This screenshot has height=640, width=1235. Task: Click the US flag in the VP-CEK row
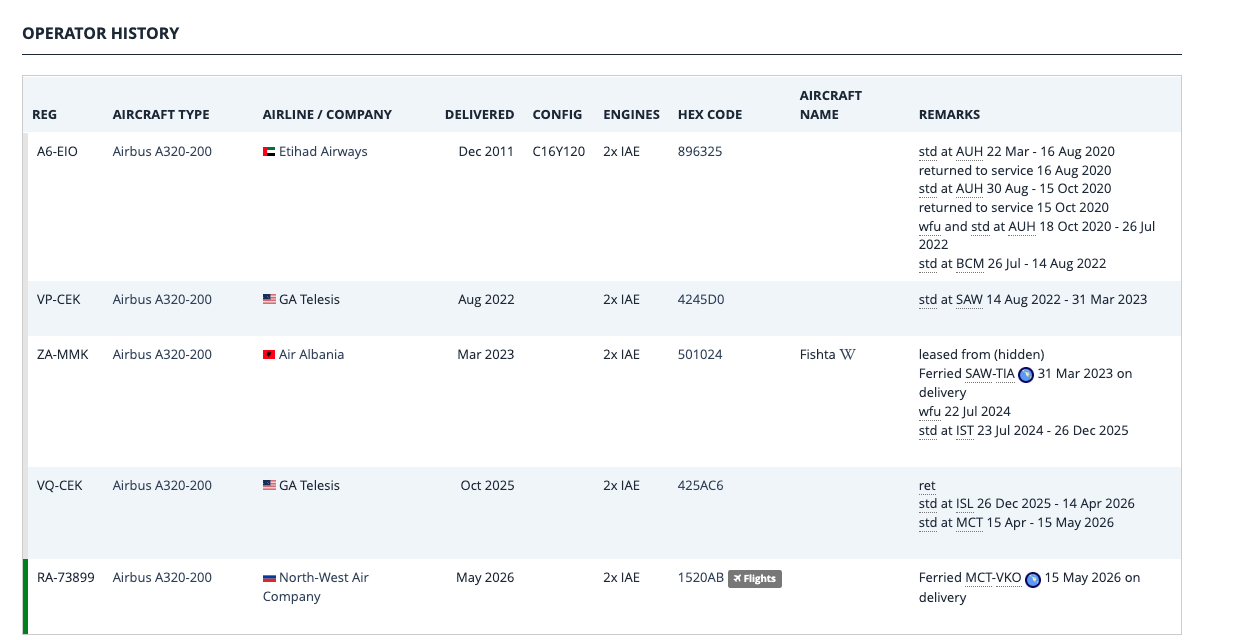(269, 299)
